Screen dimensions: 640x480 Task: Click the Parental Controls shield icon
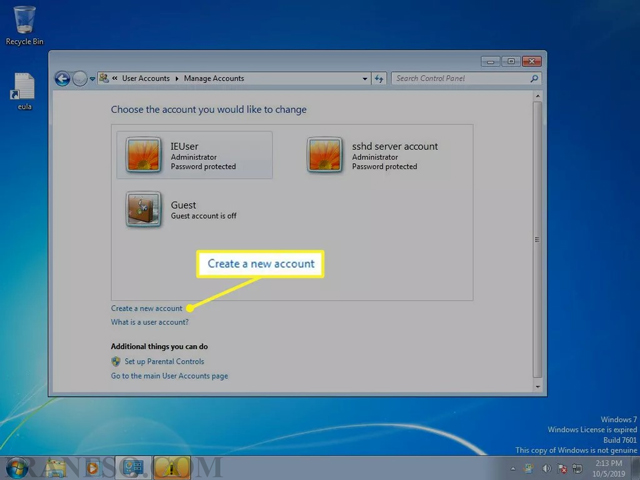116,361
